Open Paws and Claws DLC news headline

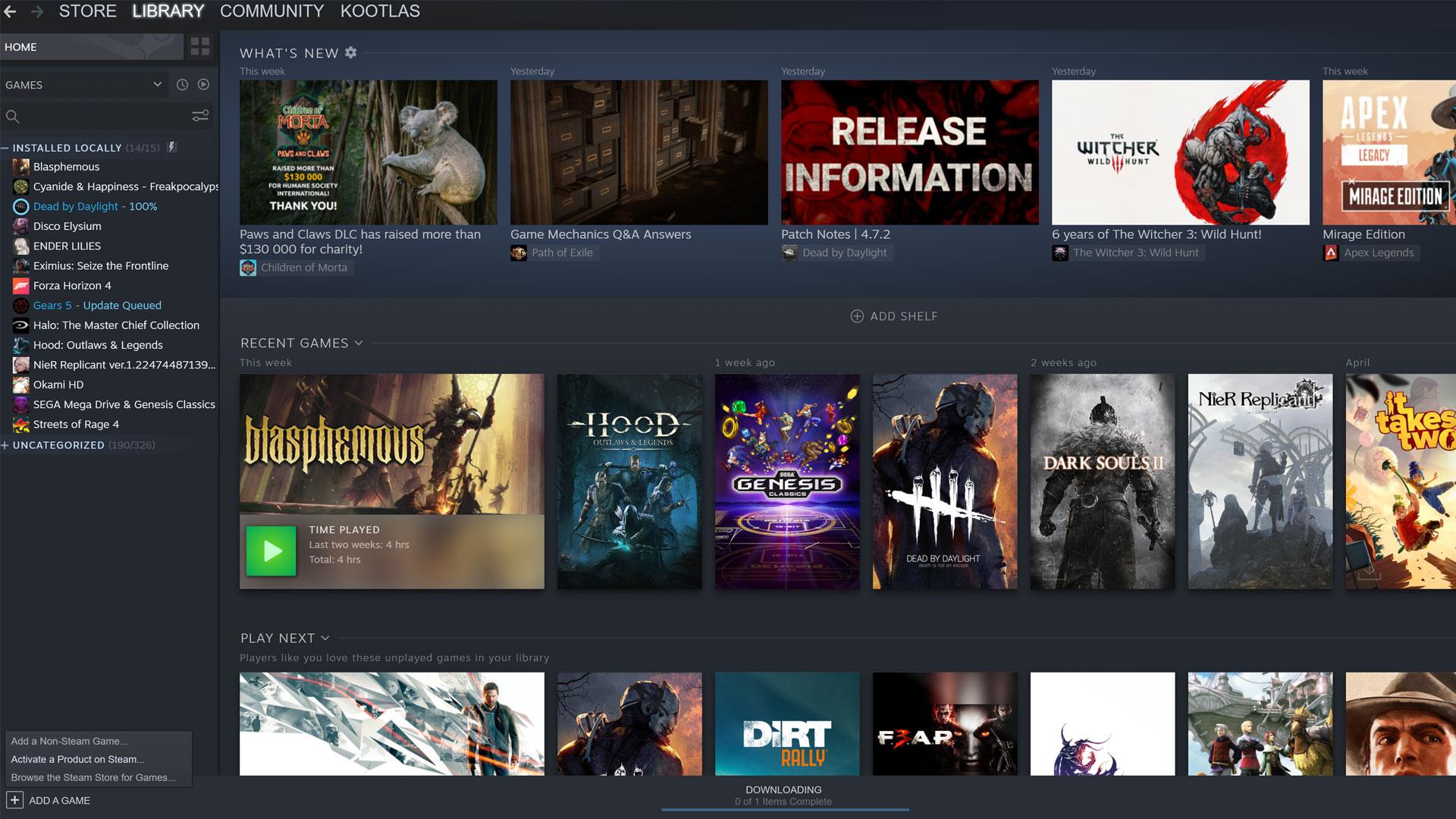360,242
